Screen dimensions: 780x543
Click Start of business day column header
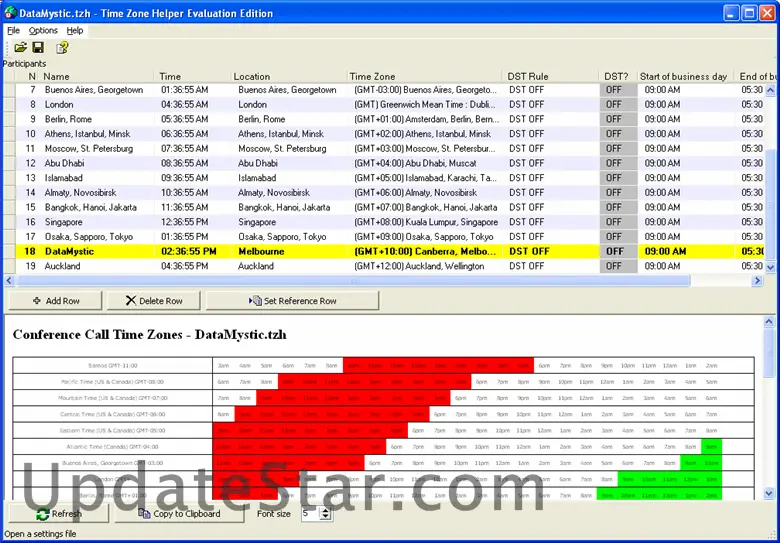(x=686, y=76)
